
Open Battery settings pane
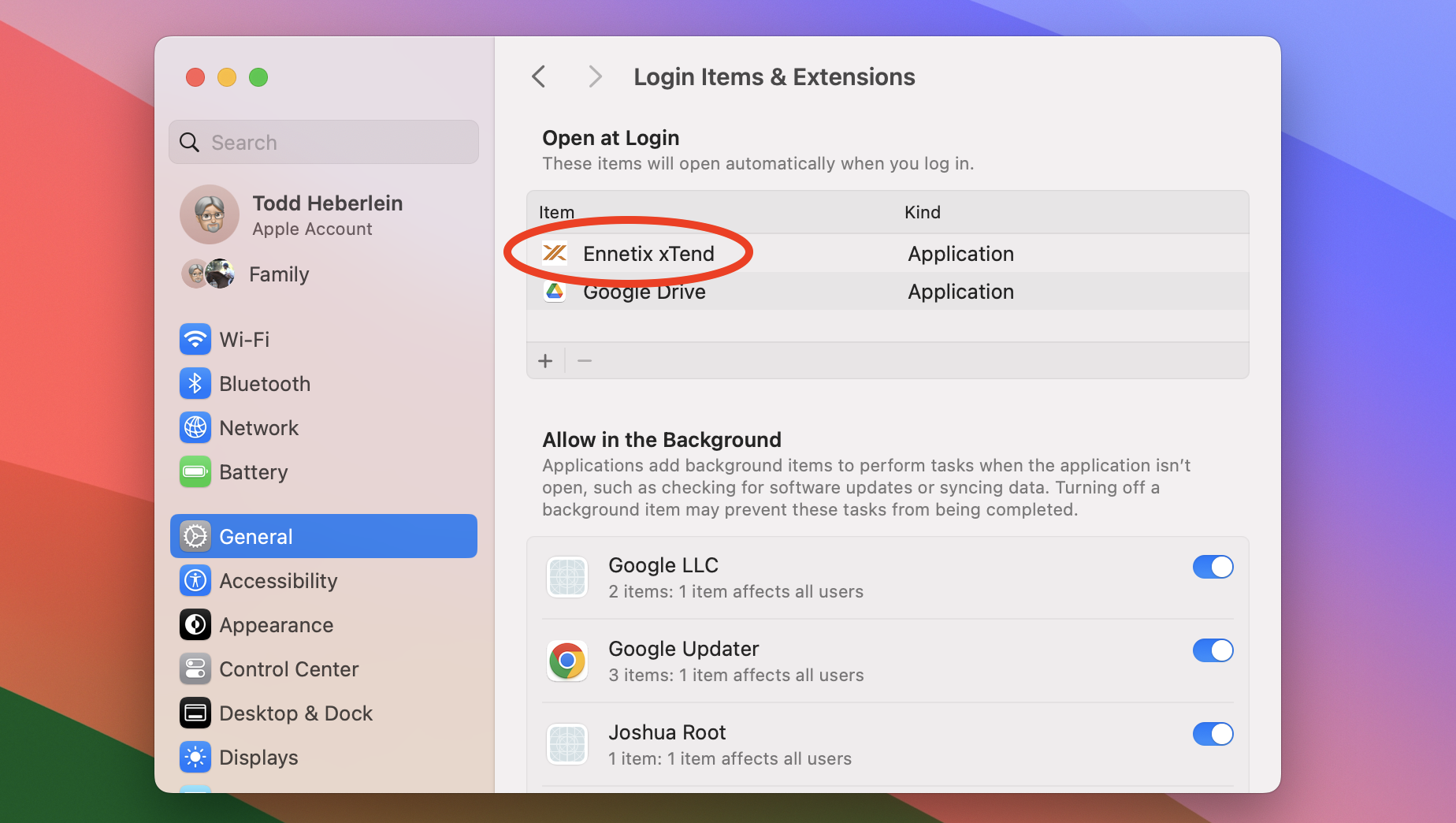coord(324,472)
